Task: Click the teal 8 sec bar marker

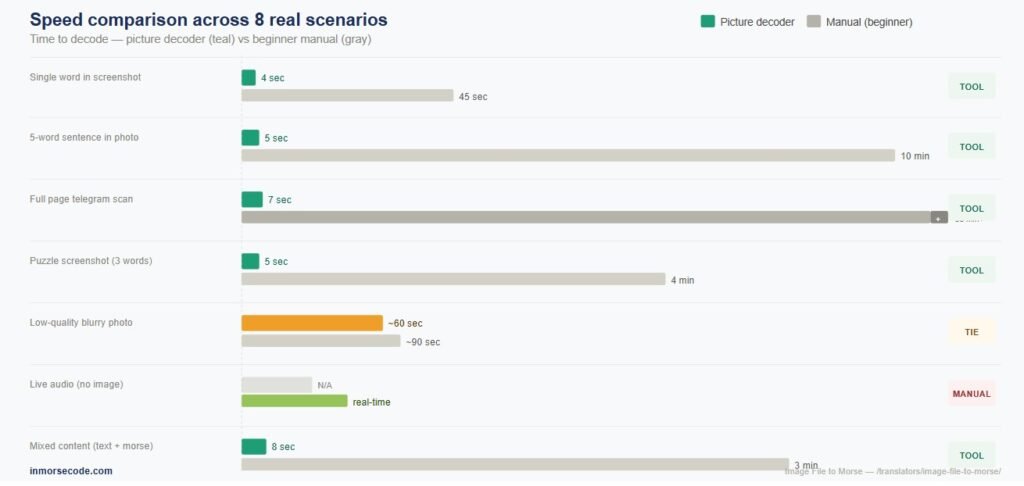Action: [254, 446]
